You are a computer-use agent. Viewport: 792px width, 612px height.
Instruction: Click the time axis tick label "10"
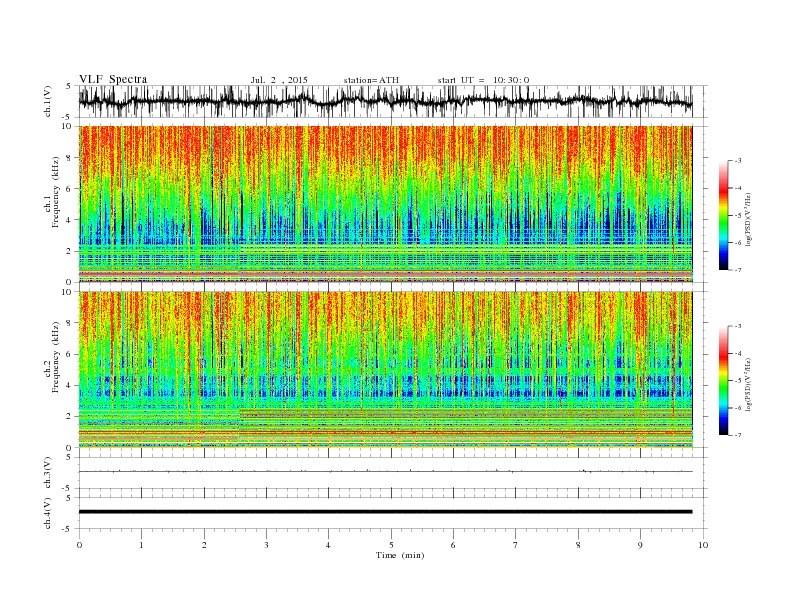[x=703, y=545]
